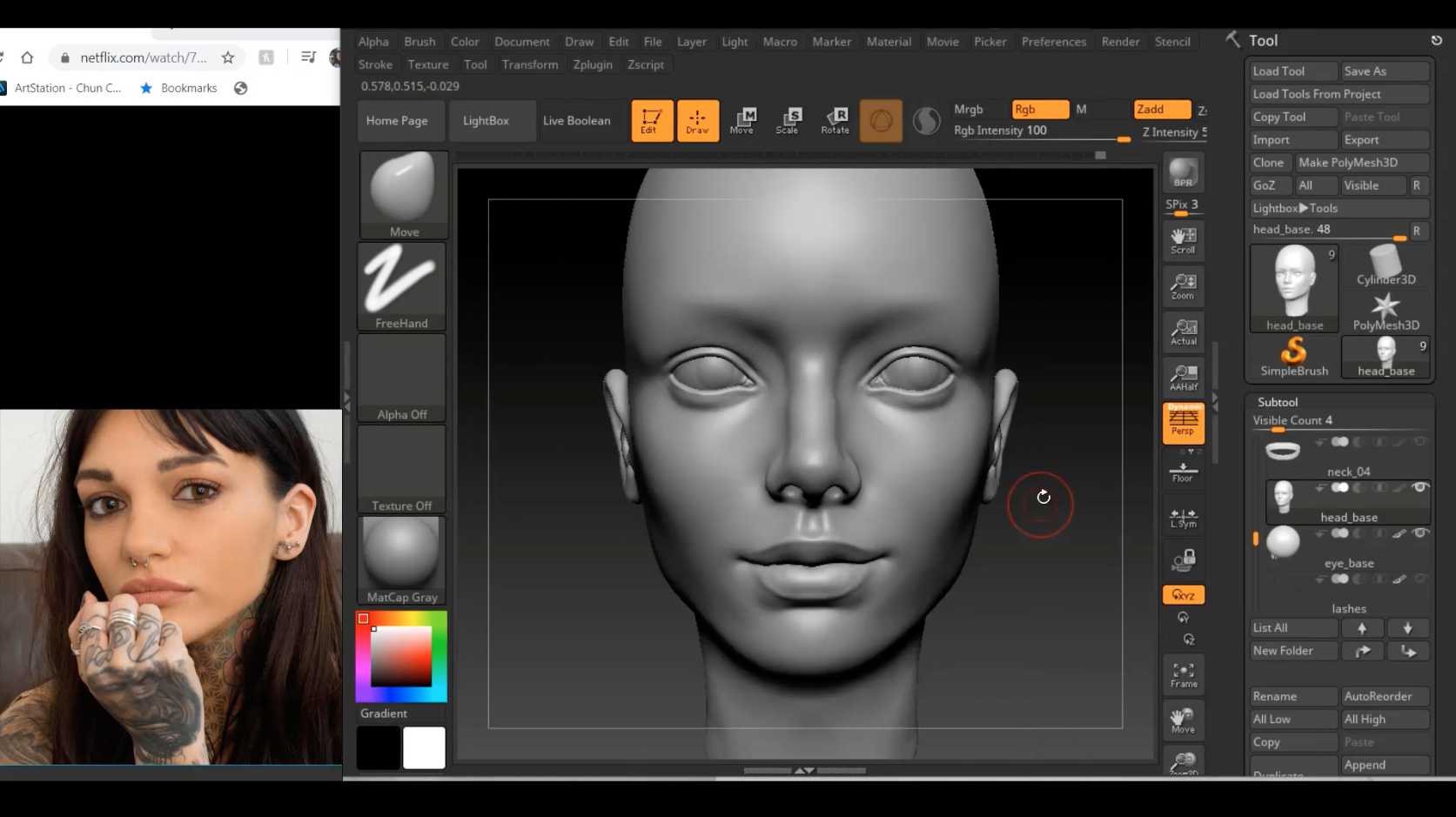The height and width of the screenshot is (817, 1456).
Task: Open the FreeHand stroke picker
Action: click(401, 285)
